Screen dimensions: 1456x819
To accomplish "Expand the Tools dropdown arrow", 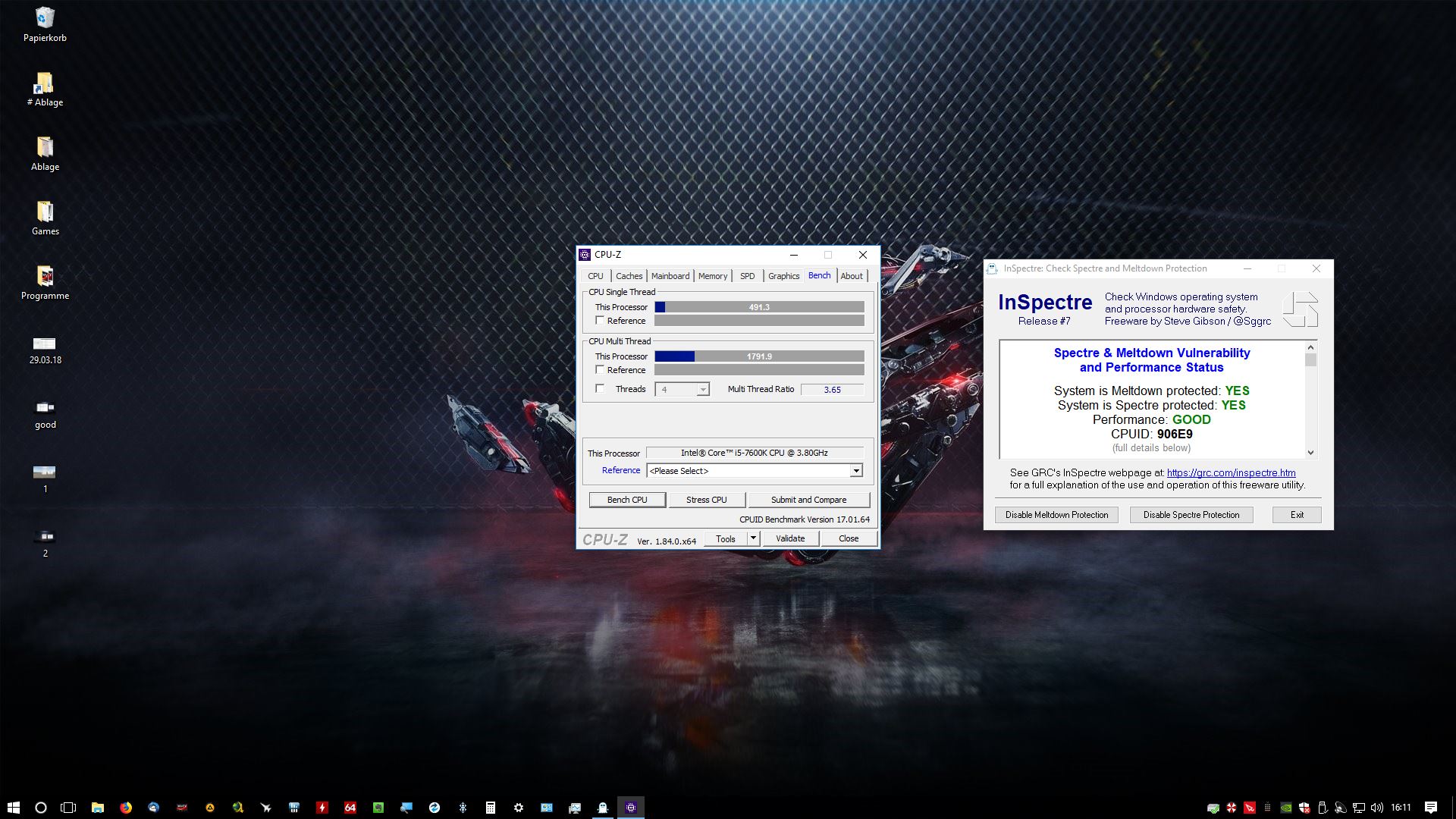I will [x=753, y=538].
